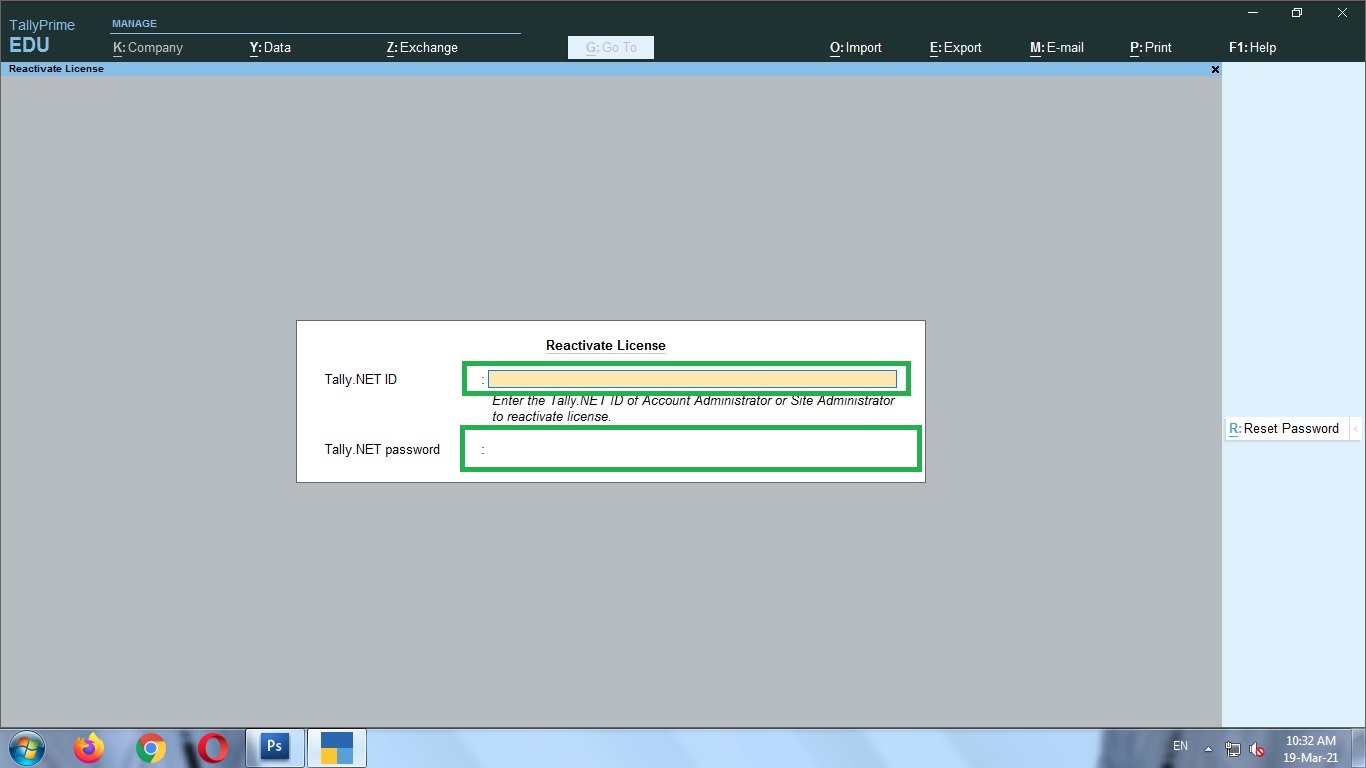Screen dimensions: 1366x768
Task: Restore down the TallyPrime window
Action: pyautogui.click(x=1297, y=13)
